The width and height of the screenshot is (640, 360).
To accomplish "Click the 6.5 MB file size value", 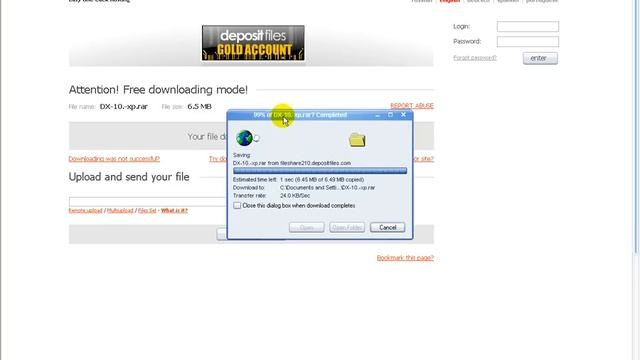I will (x=199, y=107).
